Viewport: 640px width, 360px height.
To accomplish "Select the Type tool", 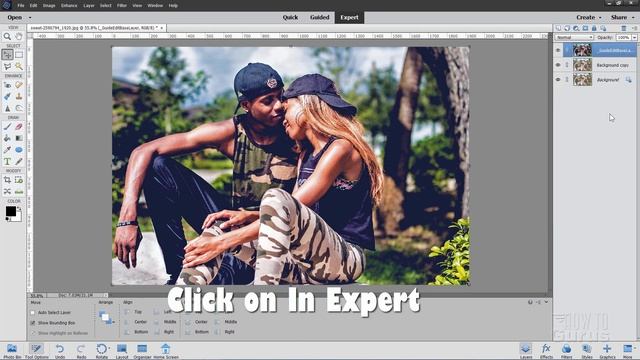I will (x=7, y=162).
